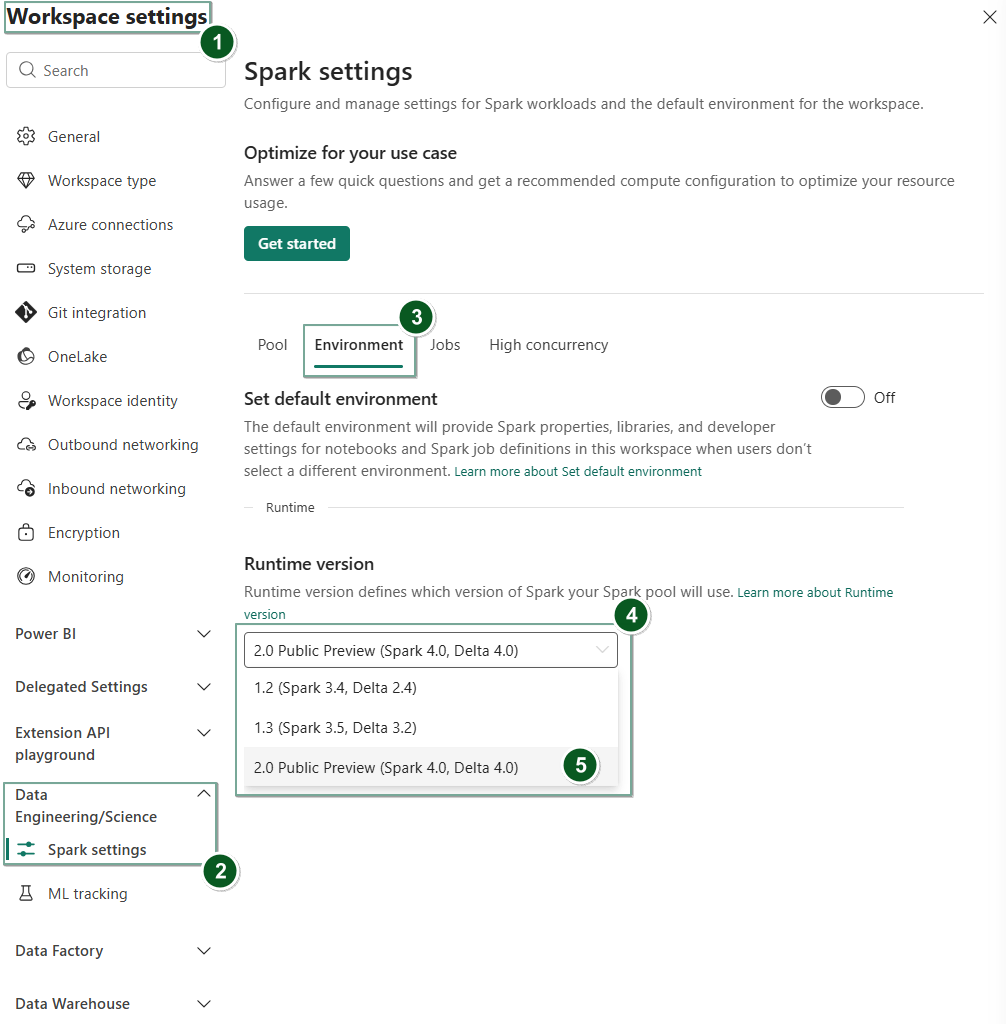Enable the Set default environment toggle
The image size is (1006, 1024).
pyautogui.click(x=842, y=397)
